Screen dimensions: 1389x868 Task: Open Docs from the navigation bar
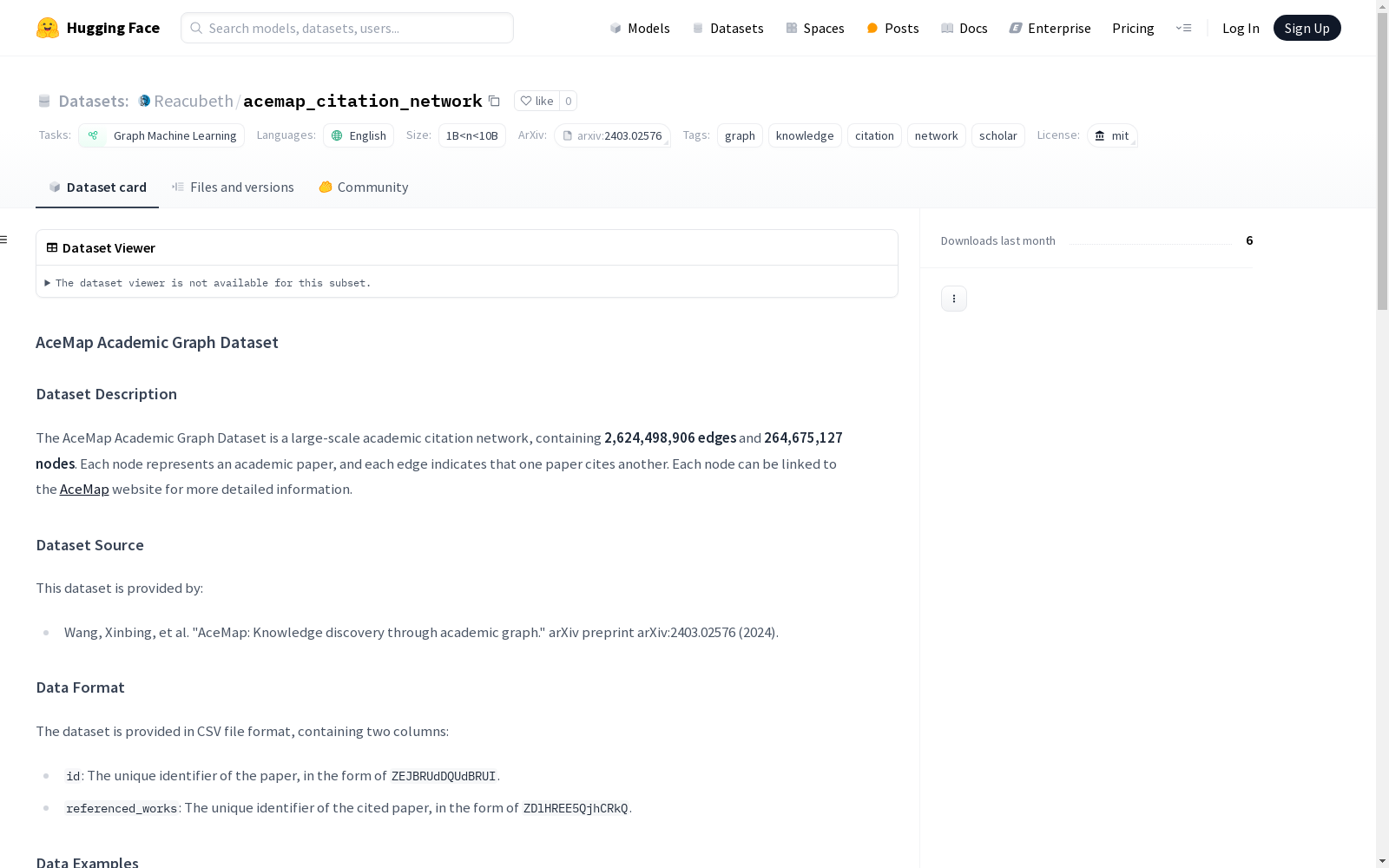point(964,28)
